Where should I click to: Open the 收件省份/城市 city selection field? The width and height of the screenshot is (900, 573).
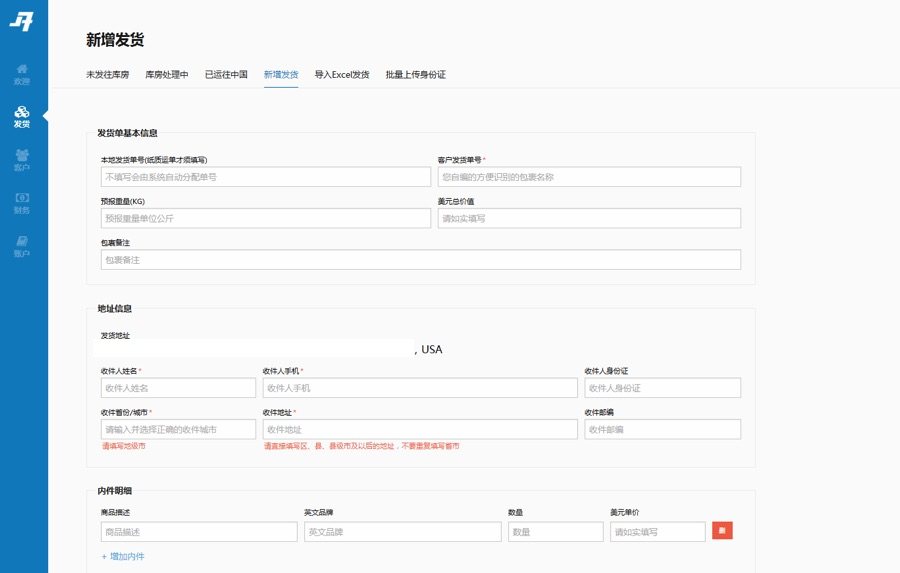178,429
